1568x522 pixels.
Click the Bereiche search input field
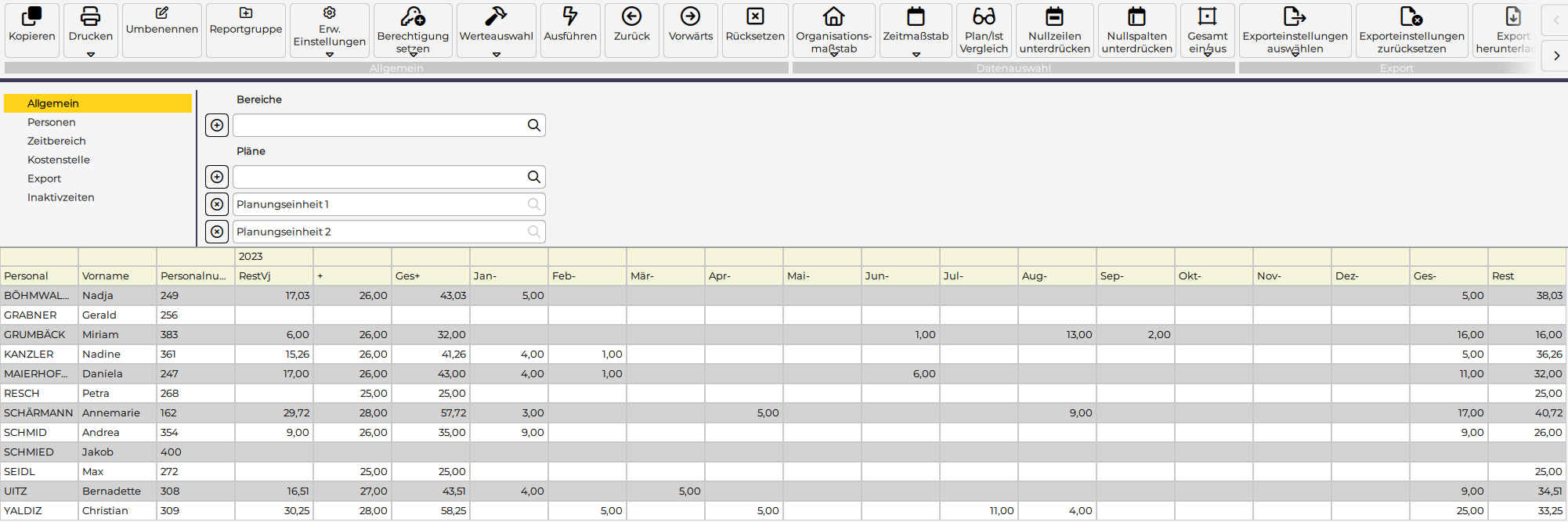[x=380, y=125]
